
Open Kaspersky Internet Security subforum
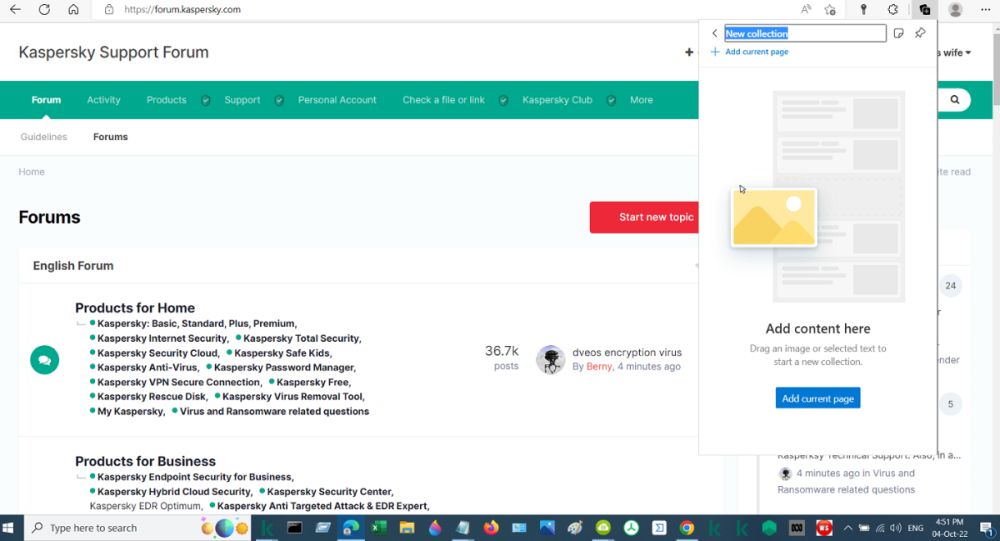click(163, 338)
